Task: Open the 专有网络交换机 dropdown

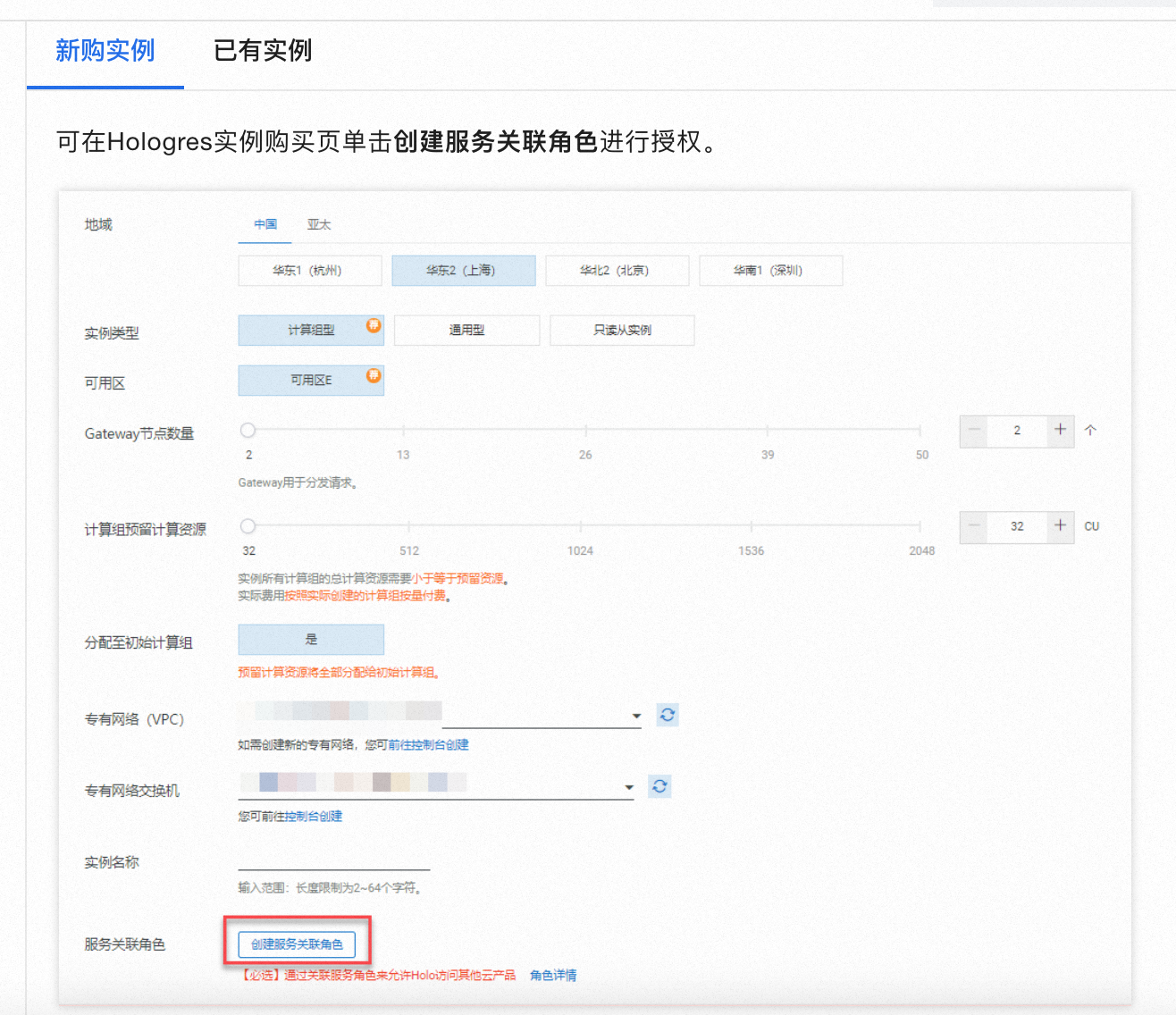Action: pyautogui.click(x=436, y=786)
